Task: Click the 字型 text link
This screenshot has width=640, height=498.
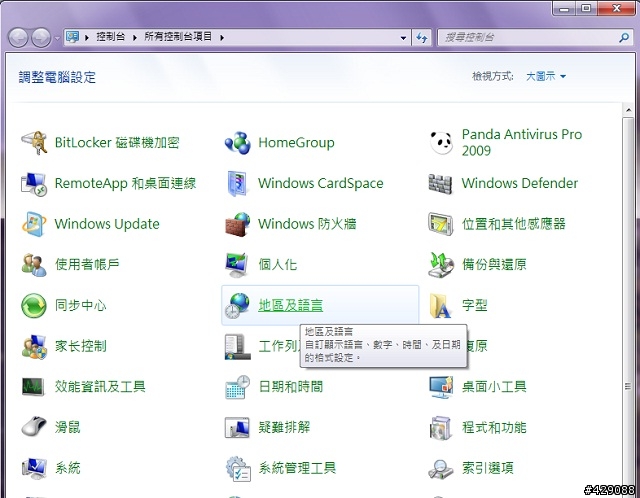Action: tap(474, 305)
